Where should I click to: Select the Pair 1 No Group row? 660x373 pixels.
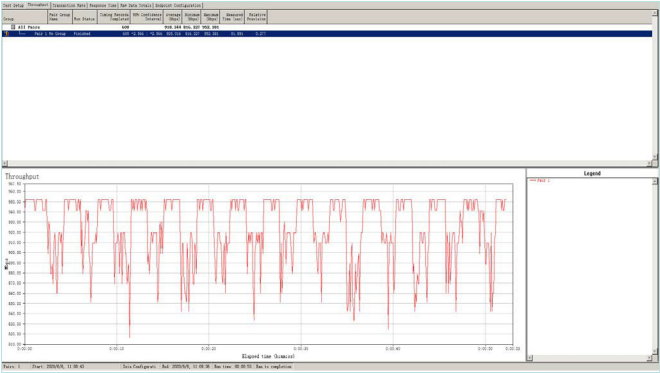(327, 34)
